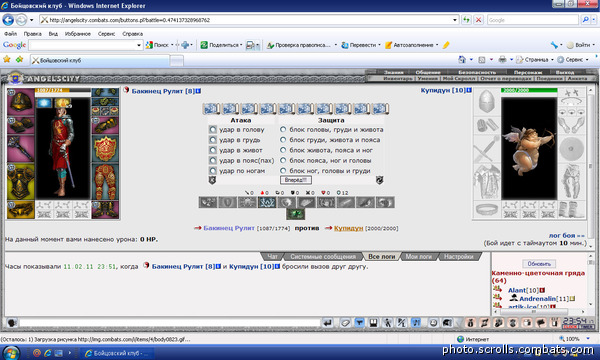Viewport: 600px width, 360px height.
Task: Open the Избранное menu
Action: (78, 34)
